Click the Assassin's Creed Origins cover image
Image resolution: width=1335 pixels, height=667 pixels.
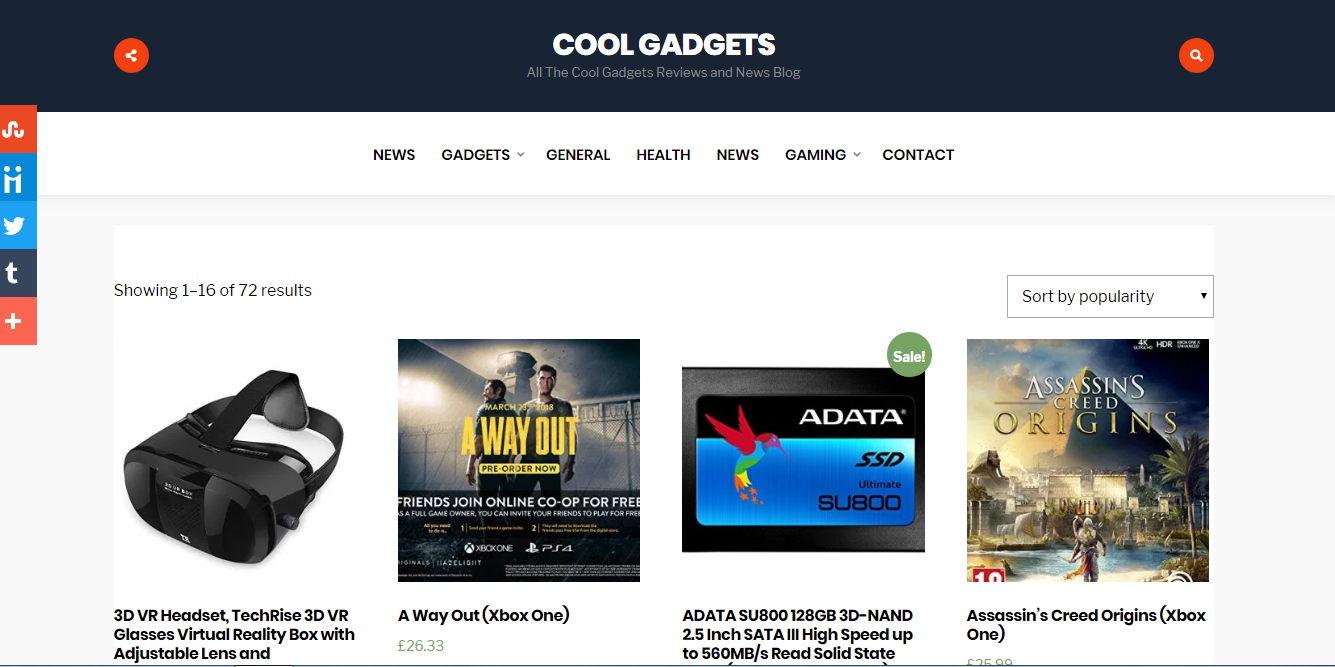pos(1088,460)
